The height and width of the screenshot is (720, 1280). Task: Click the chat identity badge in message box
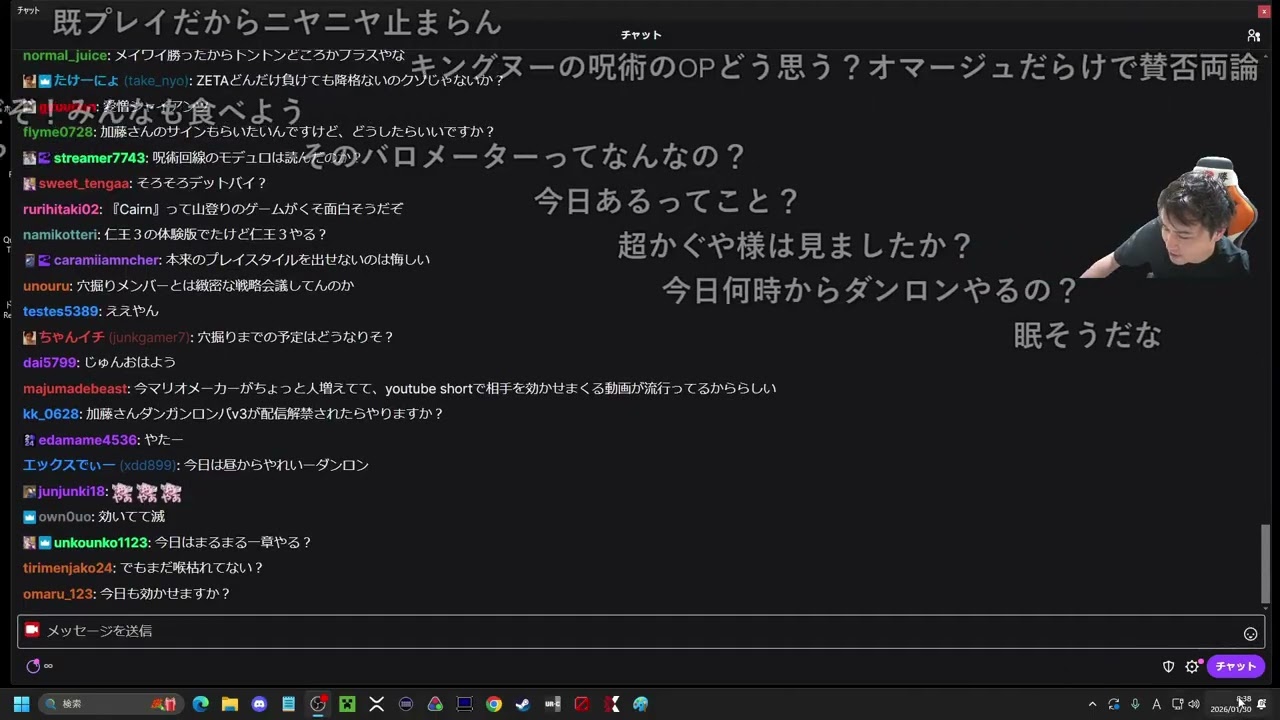(x=32, y=630)
